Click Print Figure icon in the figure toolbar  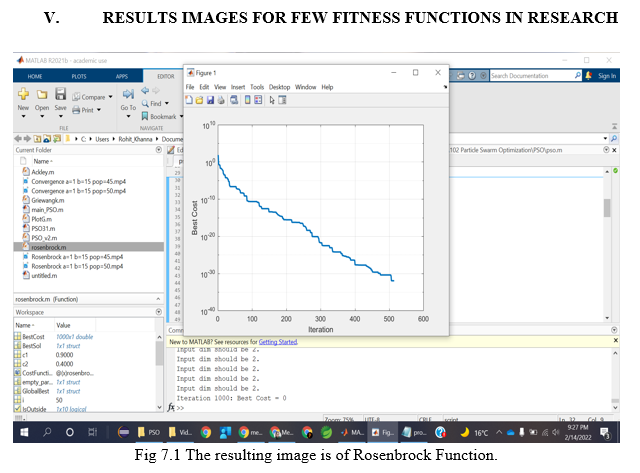click(x=220, y=100)
